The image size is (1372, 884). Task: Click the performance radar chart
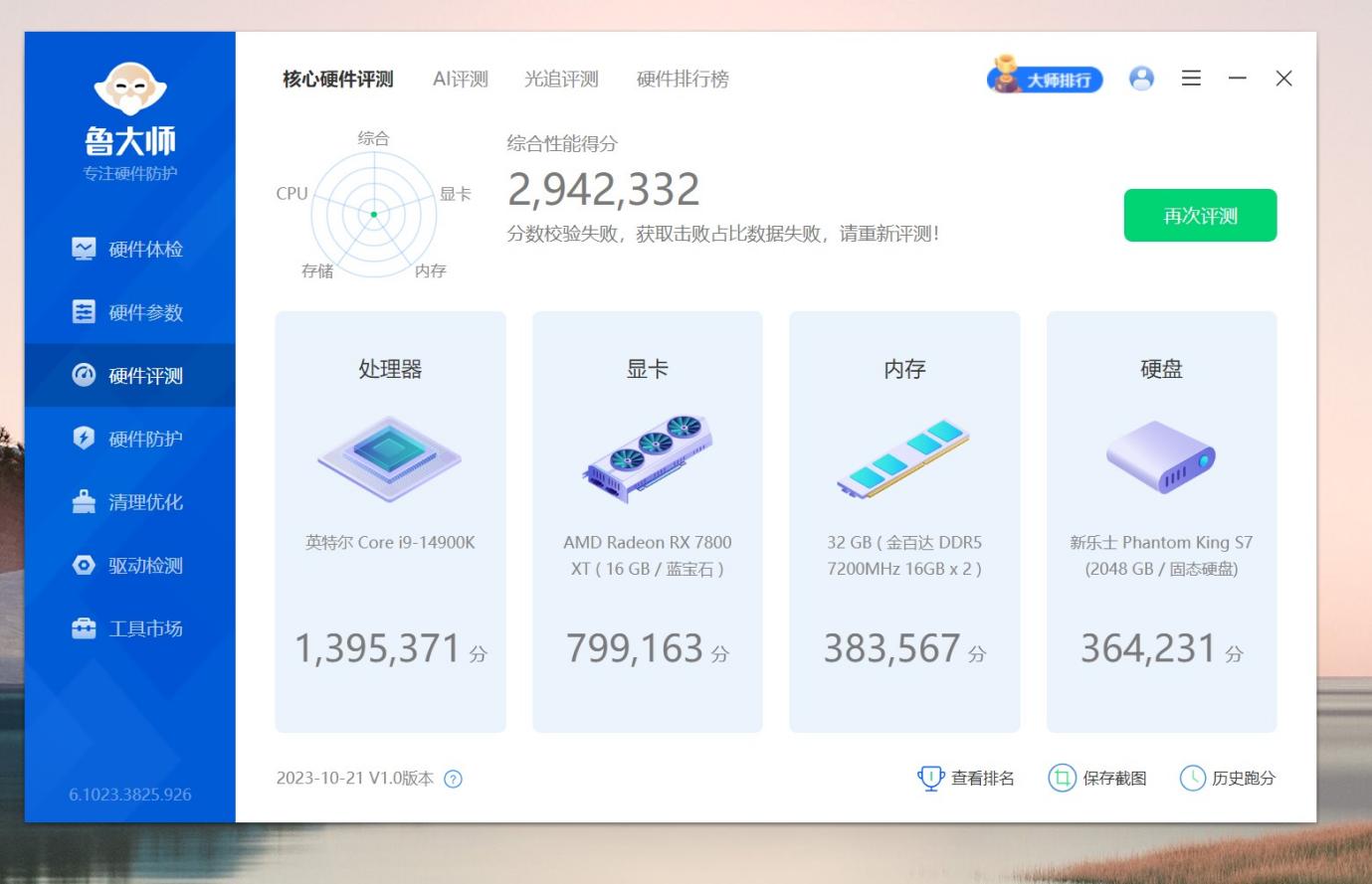coord(374,214)
